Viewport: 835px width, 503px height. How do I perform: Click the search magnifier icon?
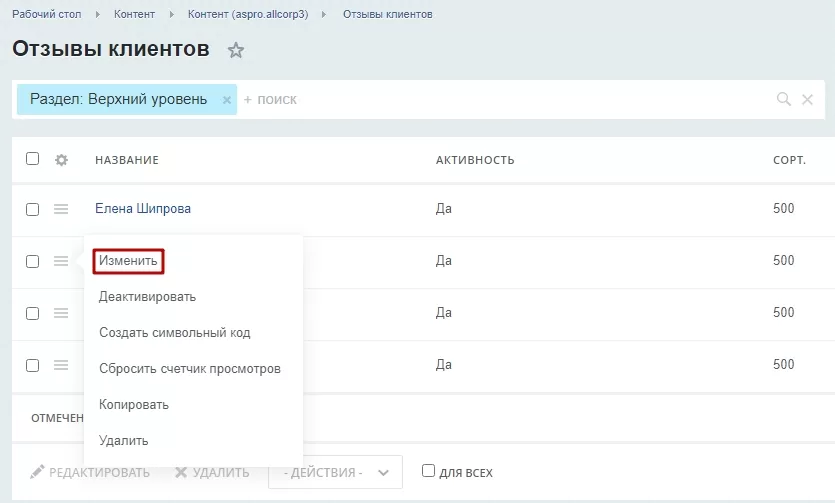point(783,98)
